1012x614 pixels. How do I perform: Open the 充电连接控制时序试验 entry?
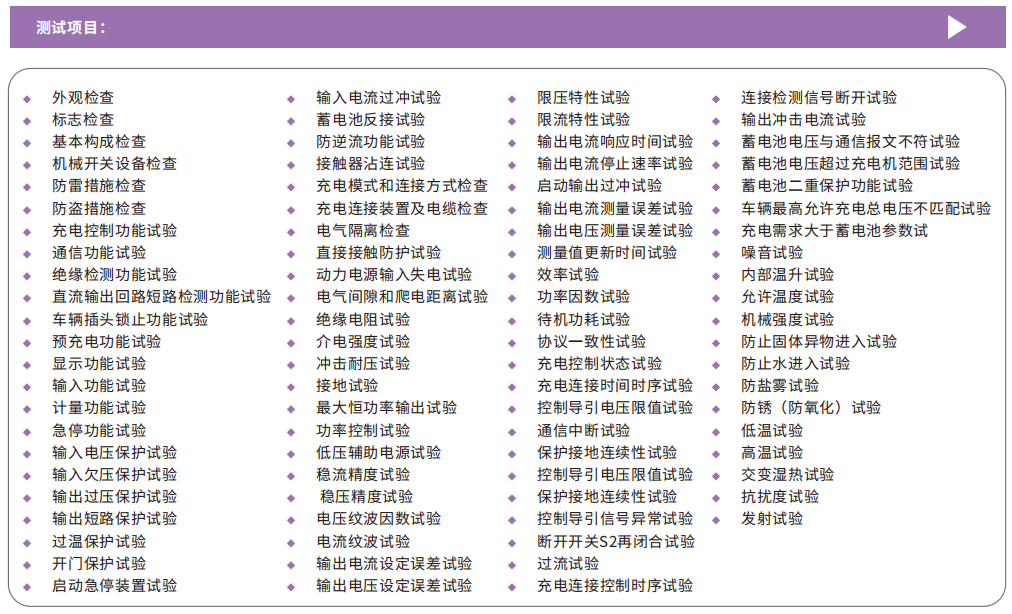point(614,586)
